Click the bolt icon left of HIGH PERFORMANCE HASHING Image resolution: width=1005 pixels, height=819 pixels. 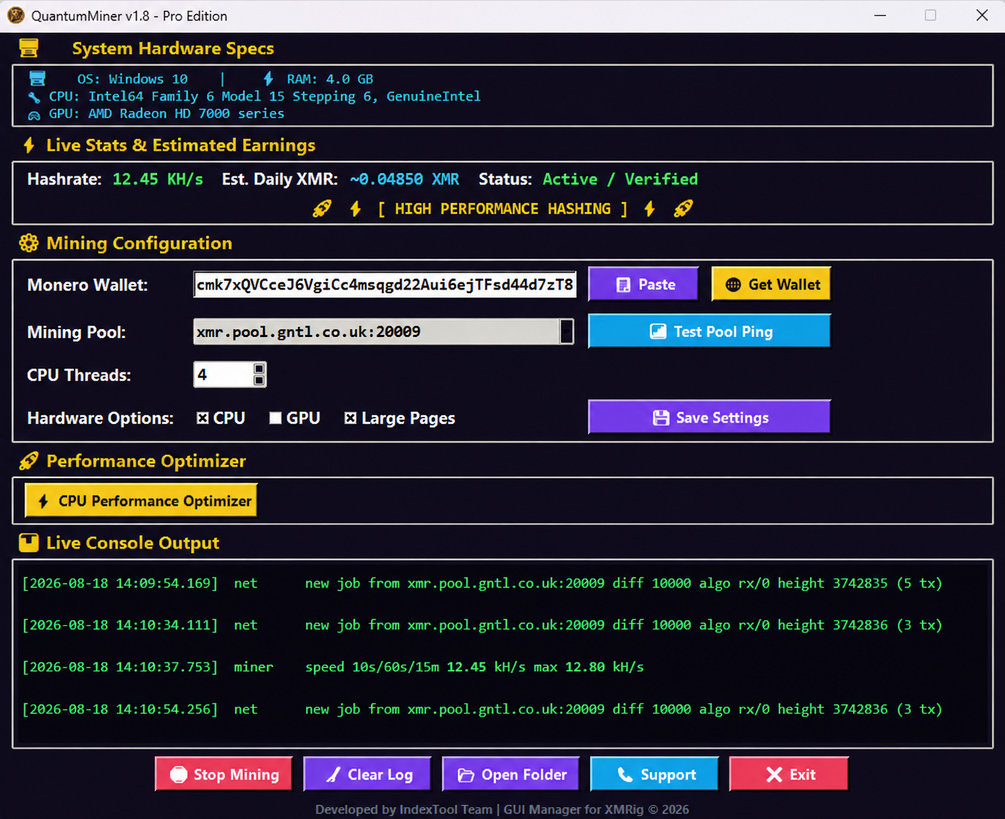point(356,209)
